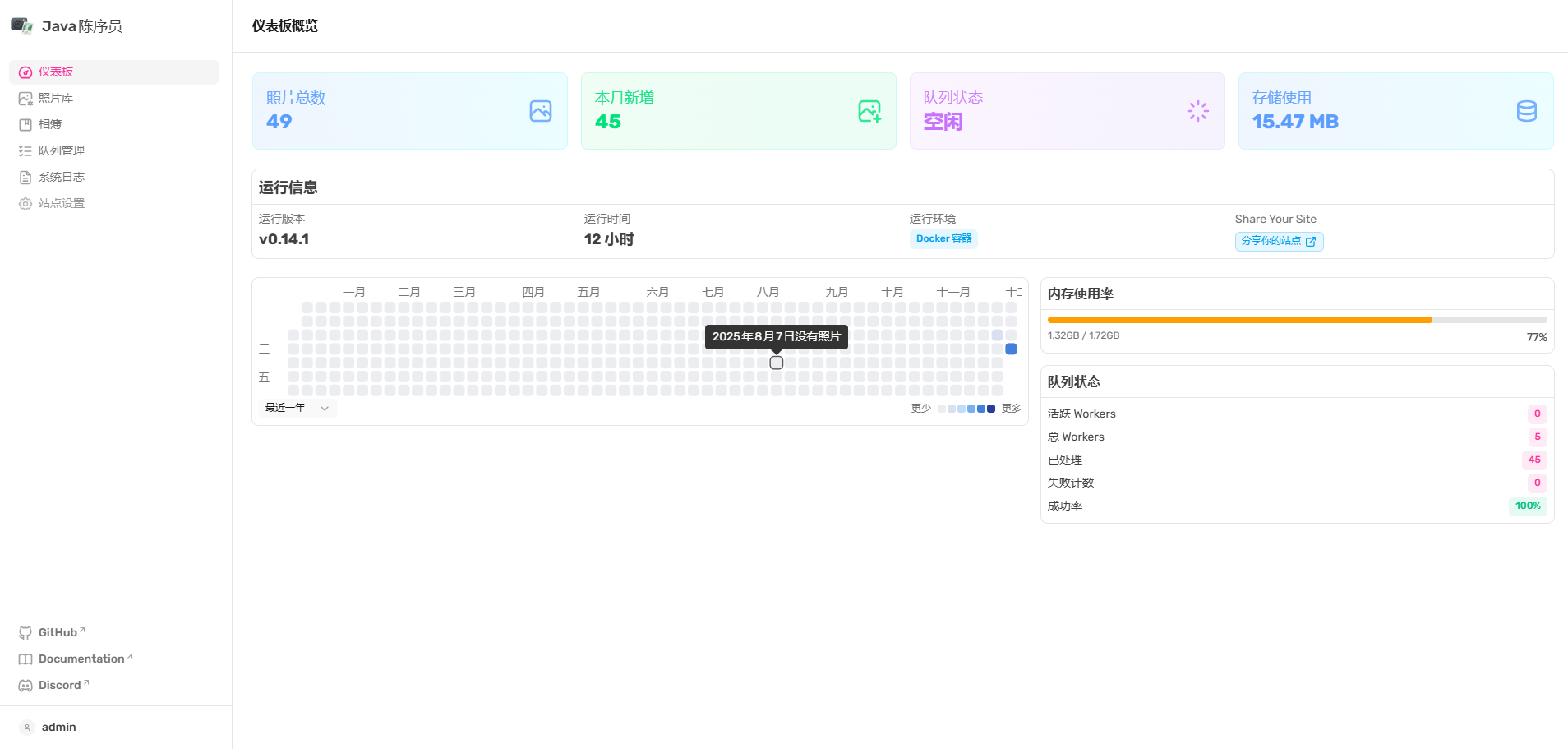Open the Documentation link
The width and height of the screenshot is (1568, 749).
tap(81, 659)
